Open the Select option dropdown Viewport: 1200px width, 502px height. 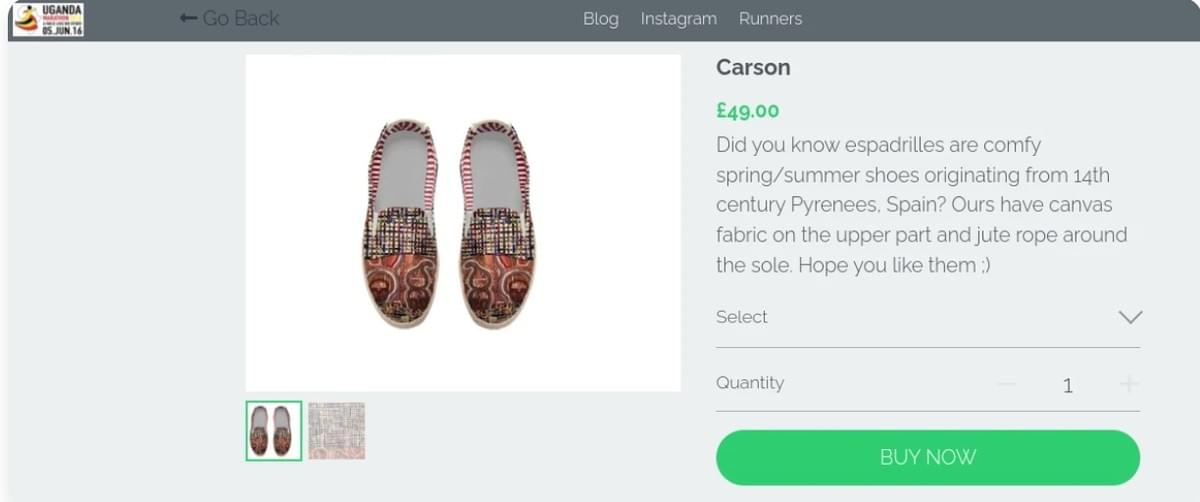click(928, 318)
